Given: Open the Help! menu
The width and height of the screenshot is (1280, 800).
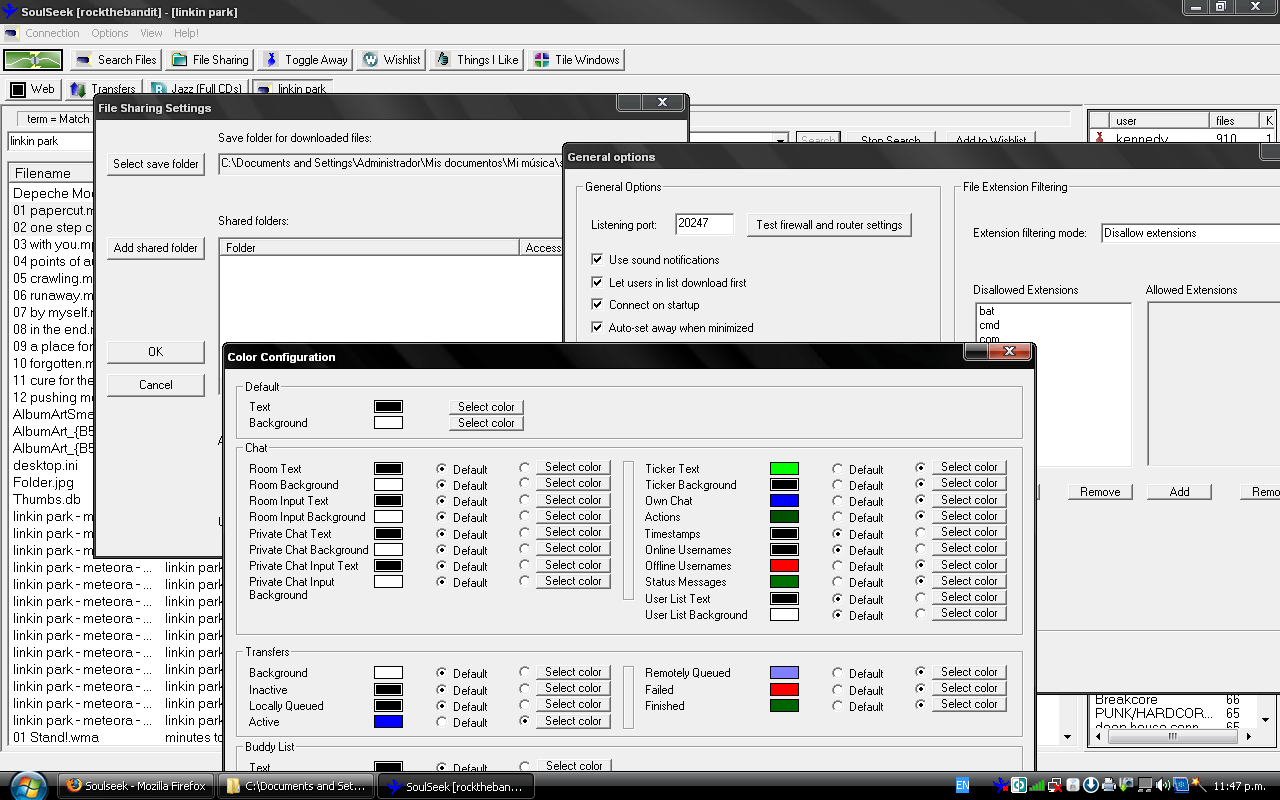Looking at the screenshot, I should pyautogui.click(x=187, y=33).
